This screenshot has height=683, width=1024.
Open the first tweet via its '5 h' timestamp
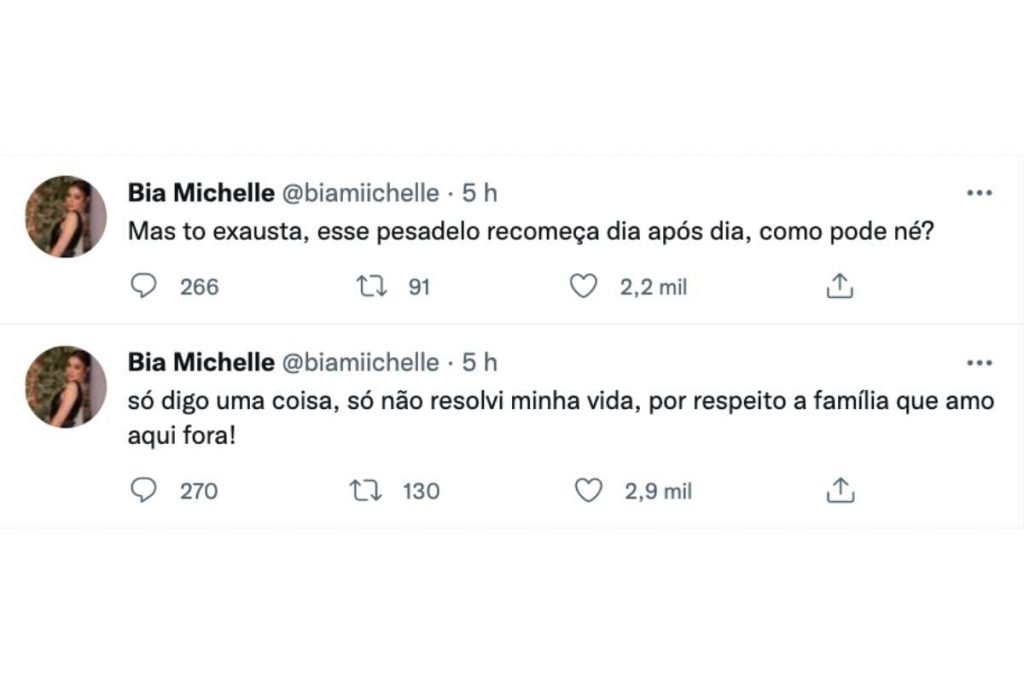pos(478,193)
